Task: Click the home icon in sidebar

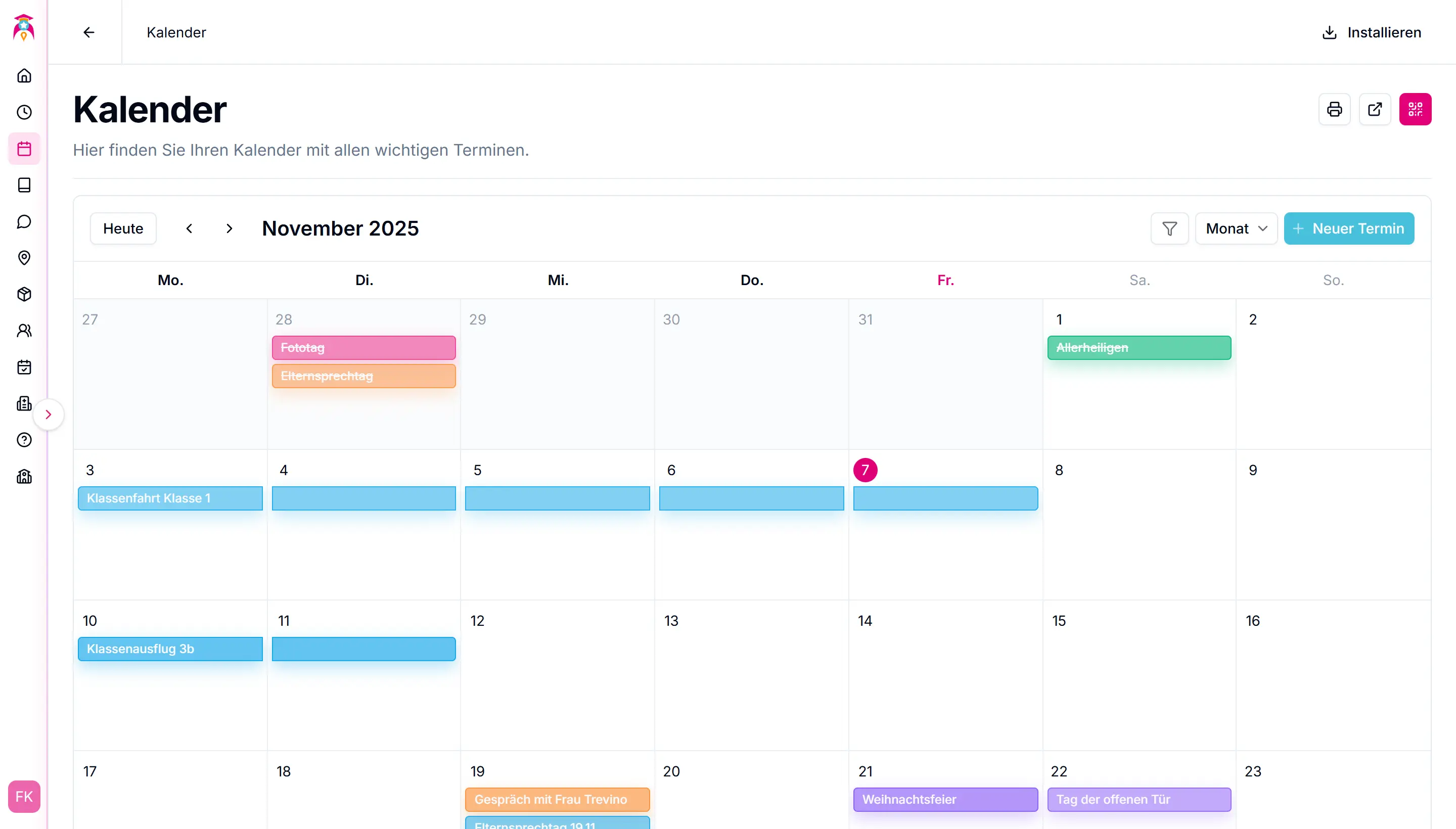Action: pyautogui.click(x=24, y=76)
